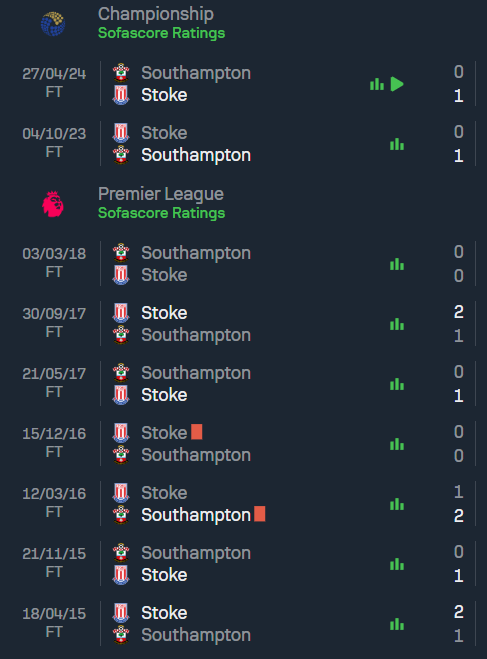
Task: Click Stoke's red card in the 15/12/16 match
Action: (x=197, y=432)
